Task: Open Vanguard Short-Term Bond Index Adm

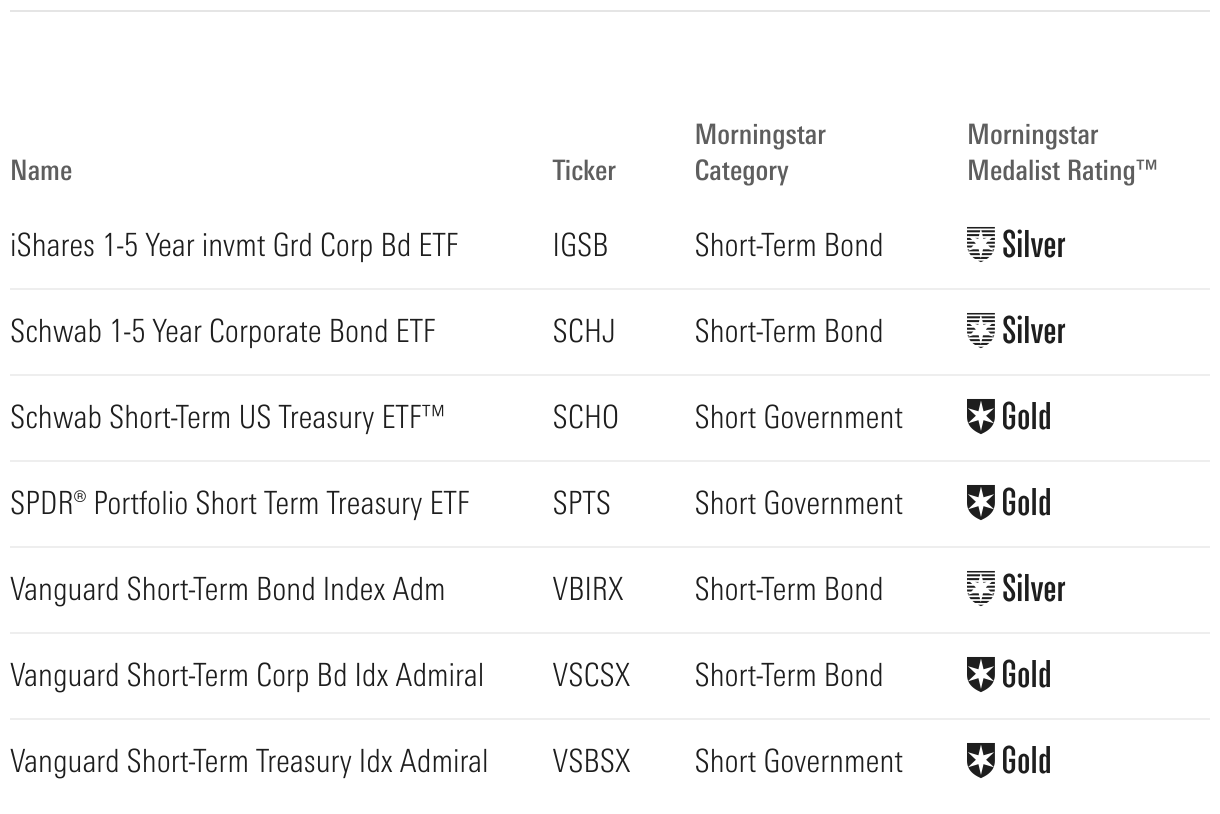Action: click(227, 590)
